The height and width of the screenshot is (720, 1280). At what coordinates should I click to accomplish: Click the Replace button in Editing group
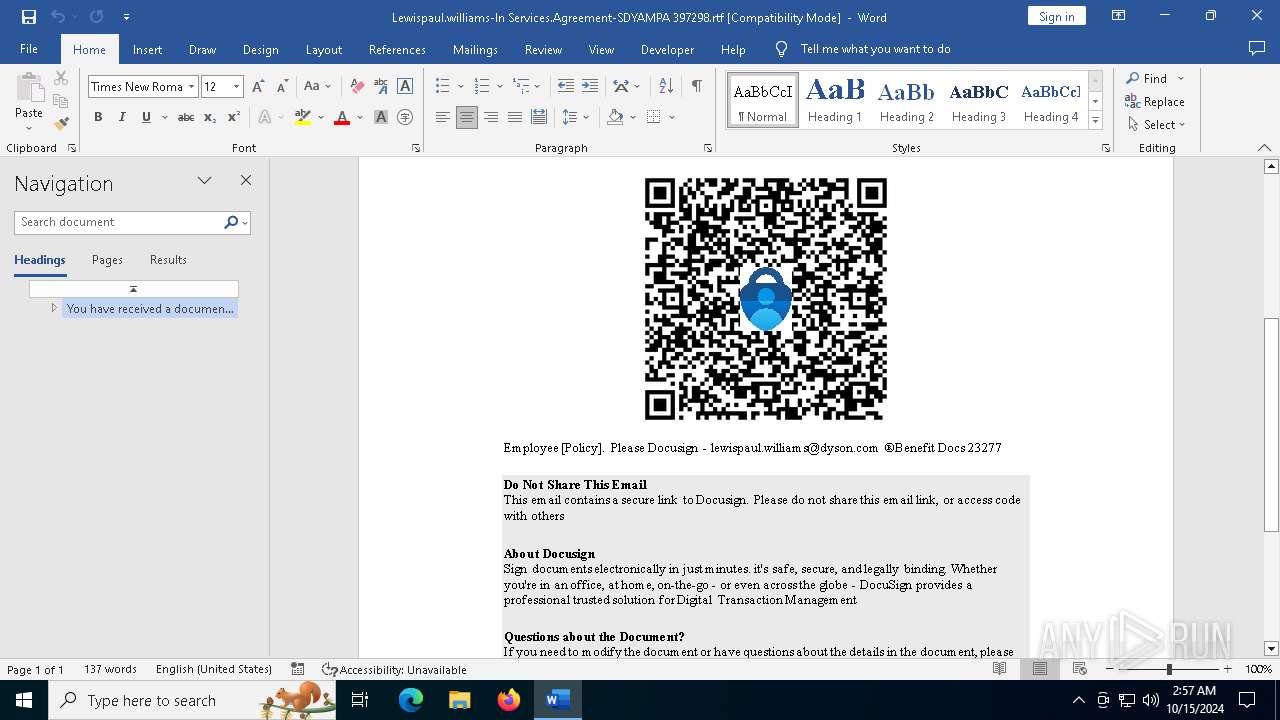click(x=1155, y=101)
